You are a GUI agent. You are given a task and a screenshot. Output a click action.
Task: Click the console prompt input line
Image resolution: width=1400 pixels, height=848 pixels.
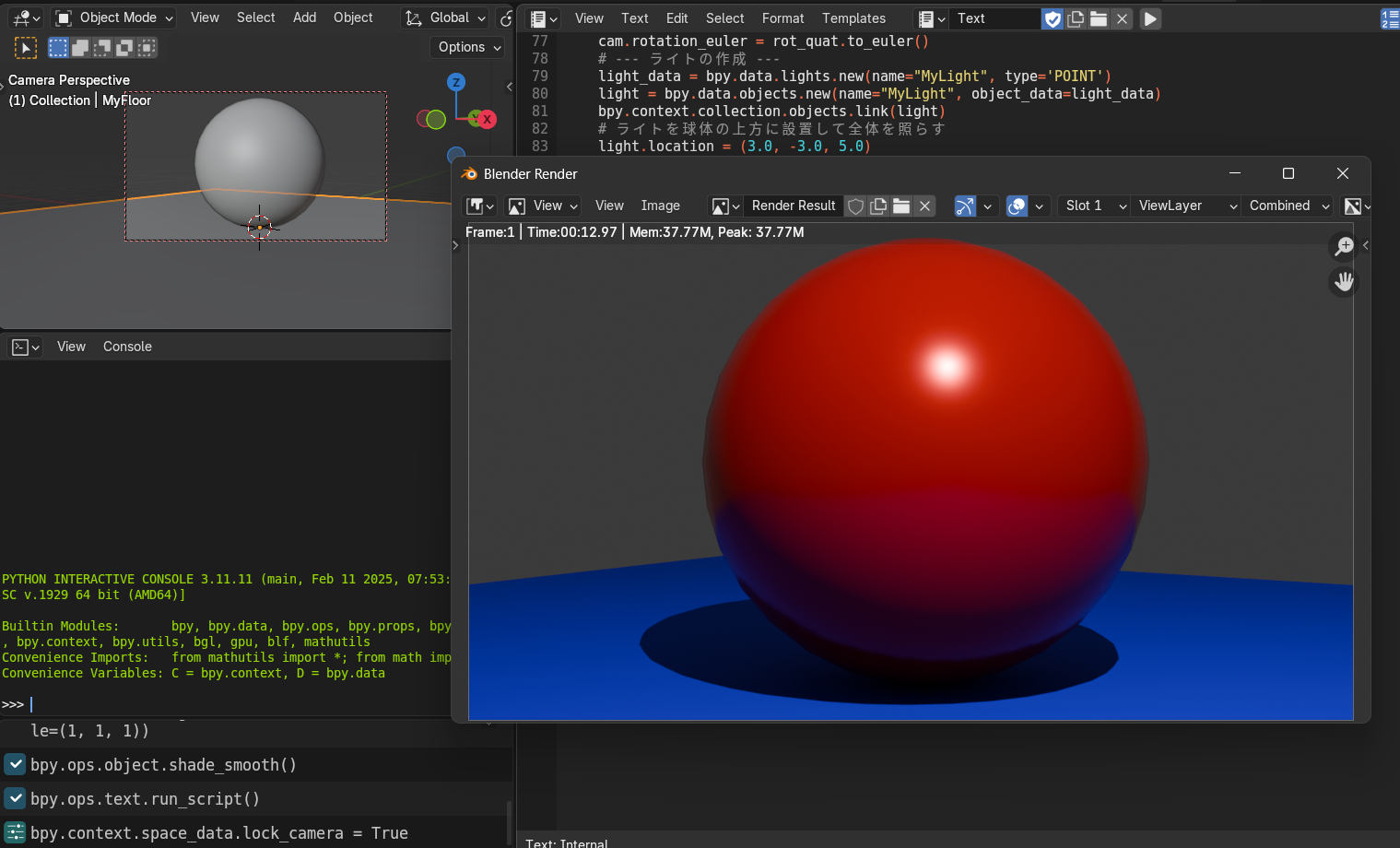226,704
